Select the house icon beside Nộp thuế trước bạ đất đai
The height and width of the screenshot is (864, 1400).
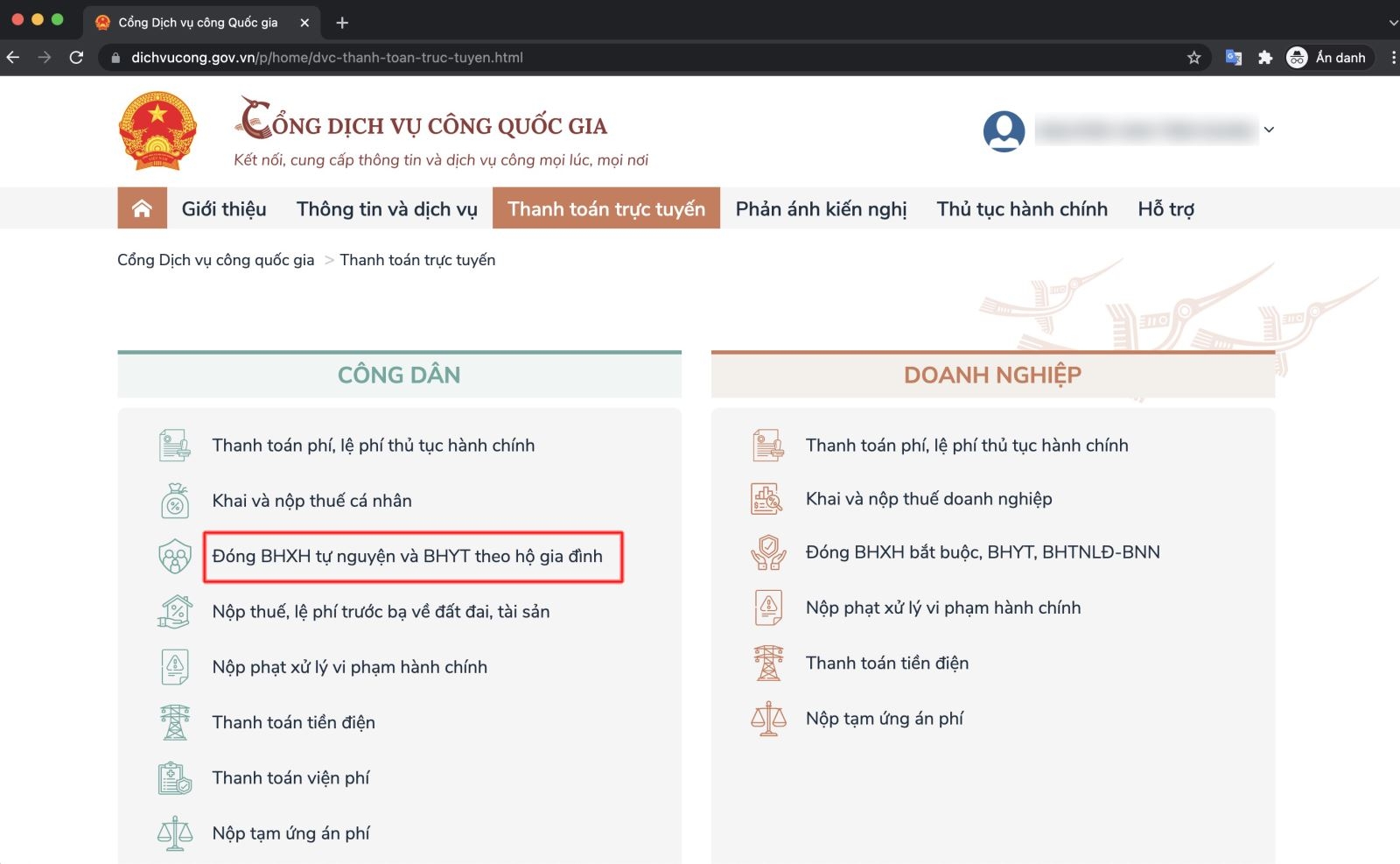pos(175,610)
